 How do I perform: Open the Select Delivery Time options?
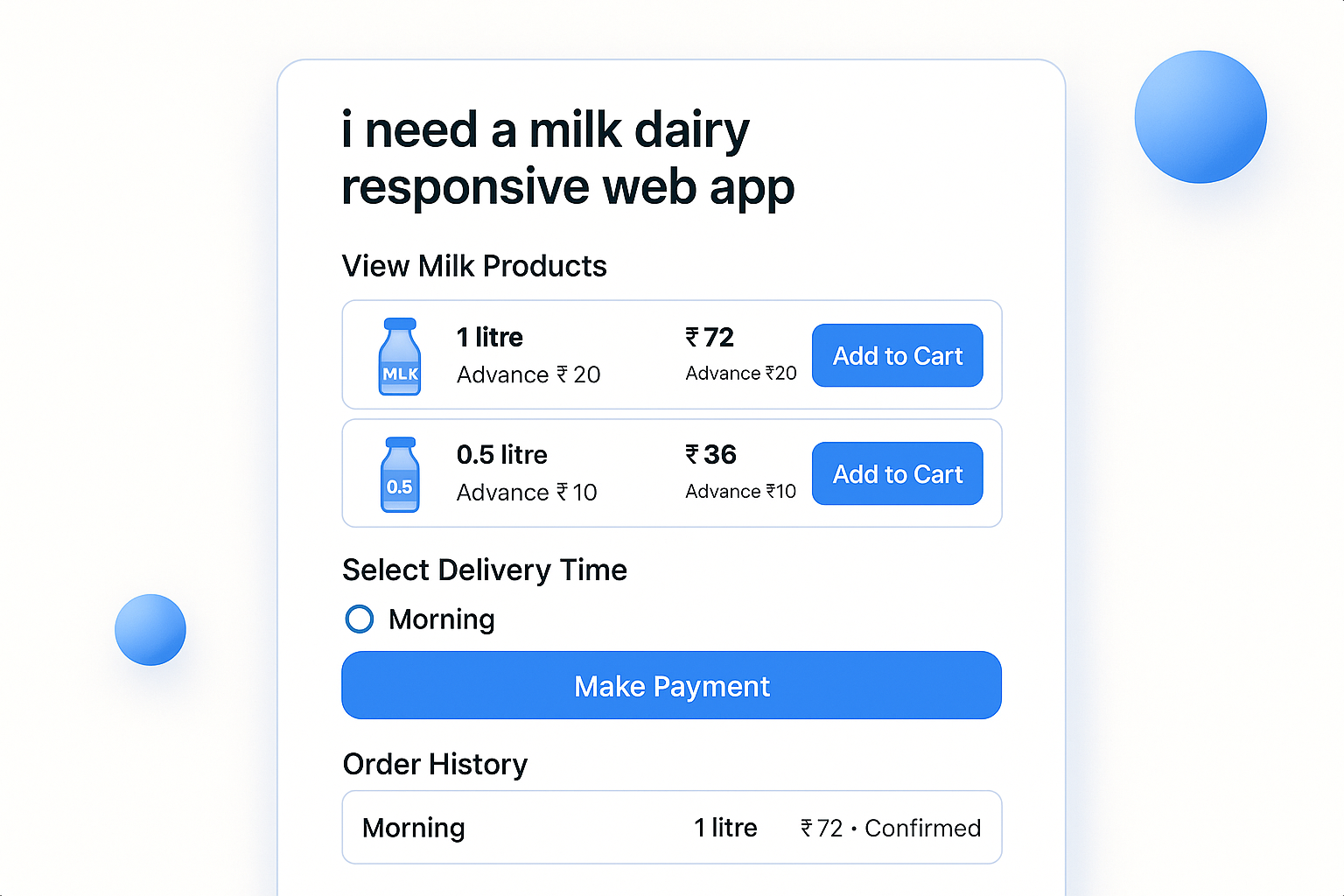tap(484, 570)
